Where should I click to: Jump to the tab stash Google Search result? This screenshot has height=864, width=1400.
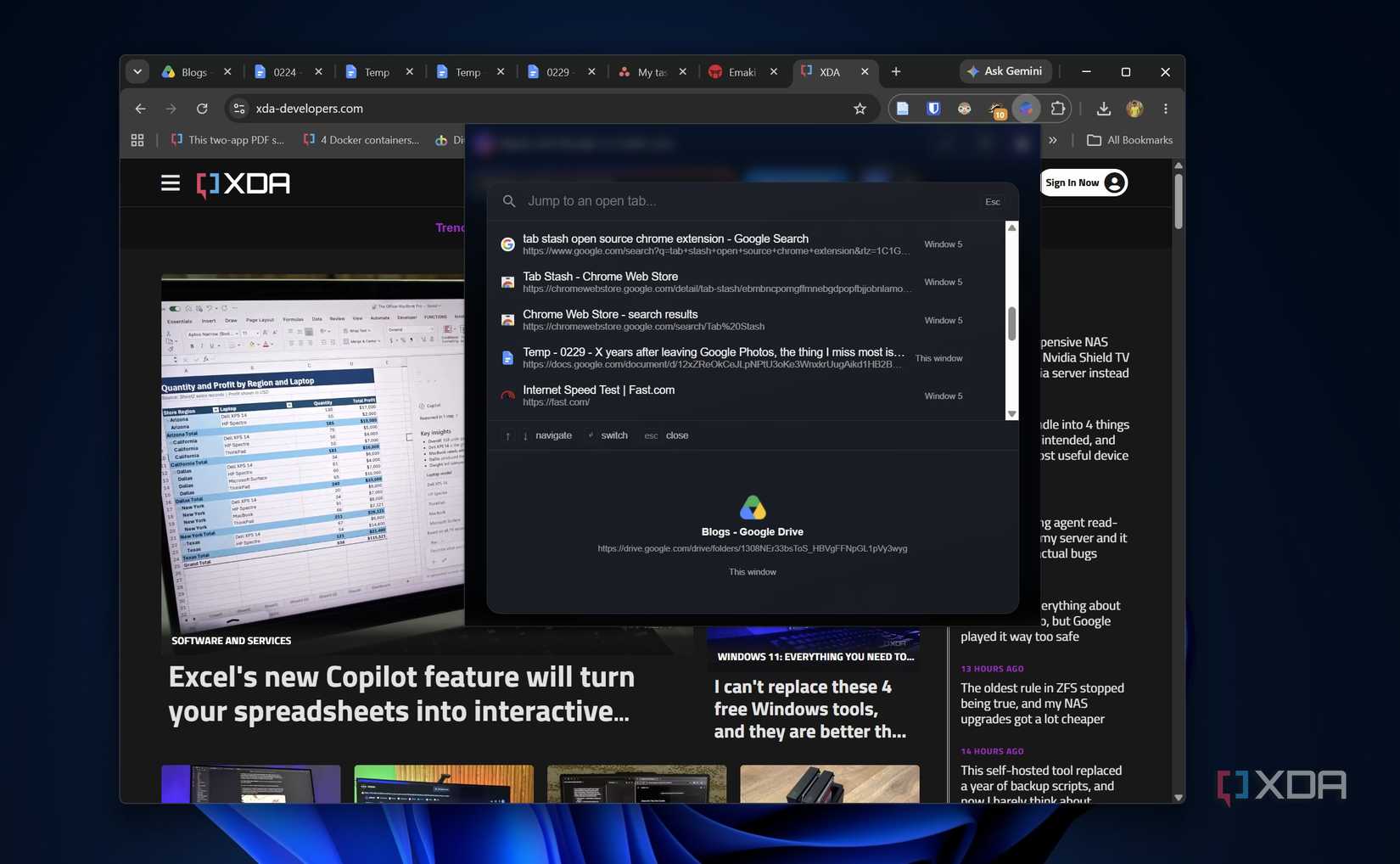pos(747,244)
